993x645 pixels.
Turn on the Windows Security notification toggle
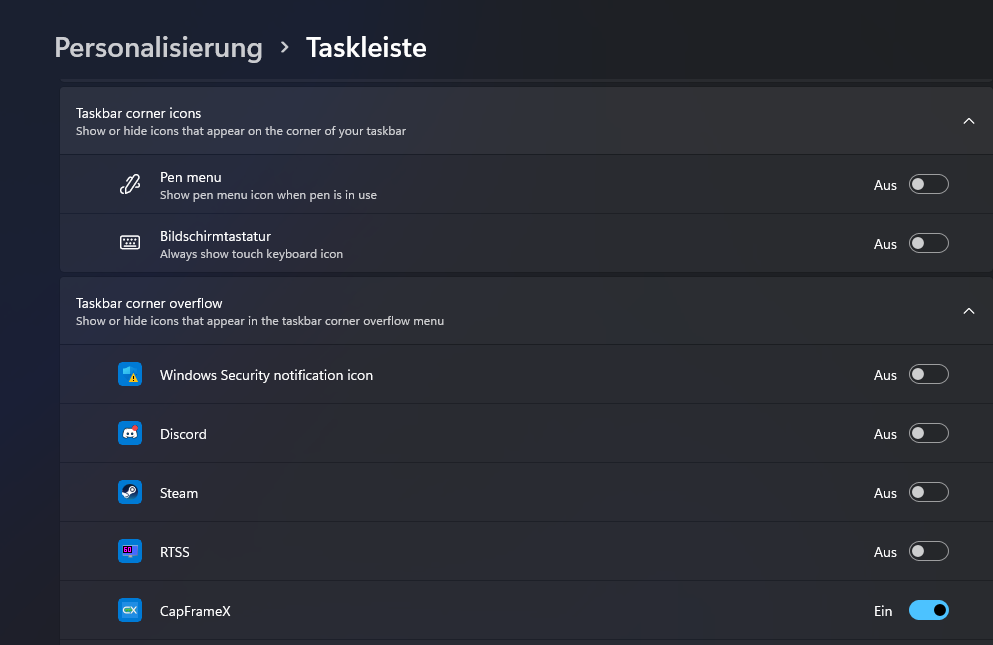pyautogui.click(x=928, y=373)
